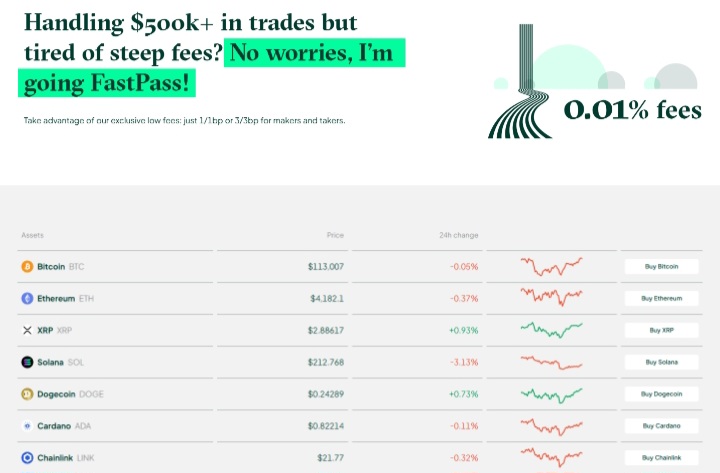Click the FastPass striped road illustration
This screenshot has width=720, height=473.
pos(520,81)
